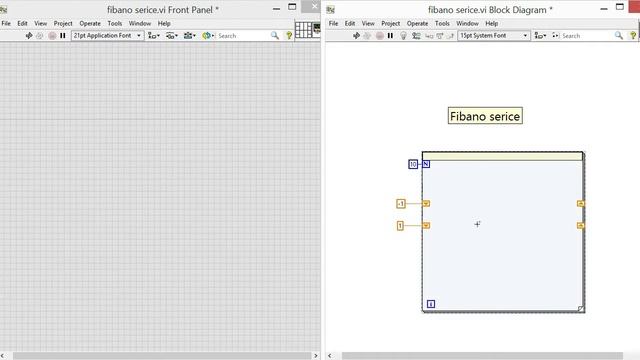Click the Front Panel connector pane grid

click(x=303, y=30)
